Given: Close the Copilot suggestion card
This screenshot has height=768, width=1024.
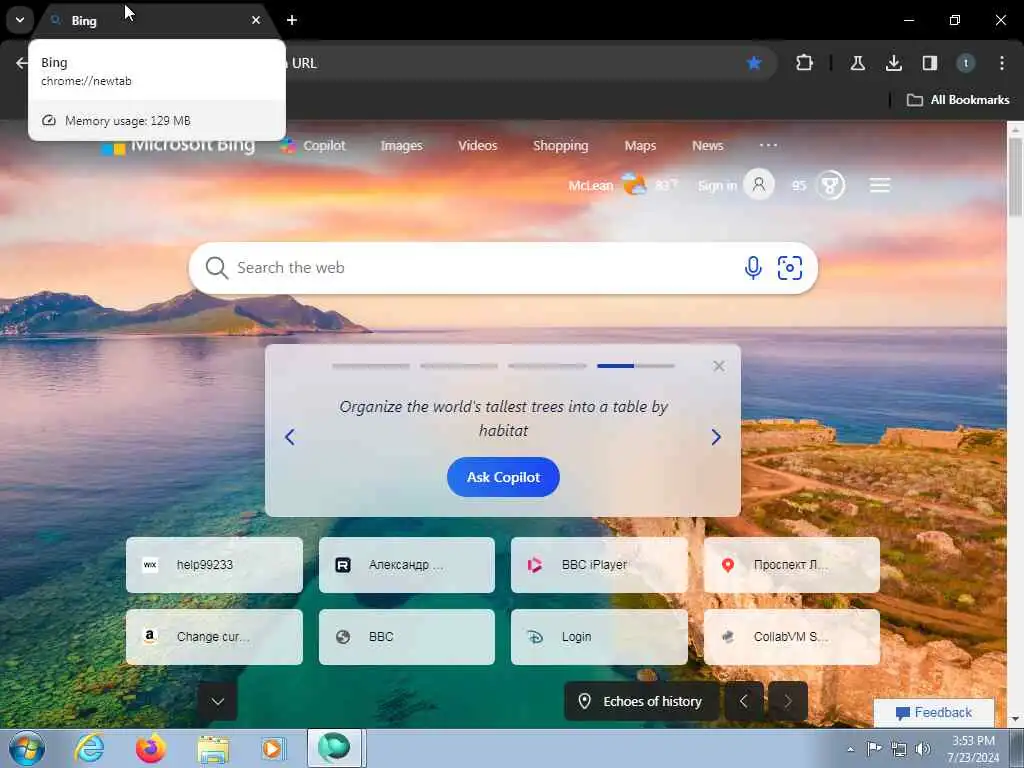Looking at the screenshot, I should pyautogui.click(x=718, y=366).
